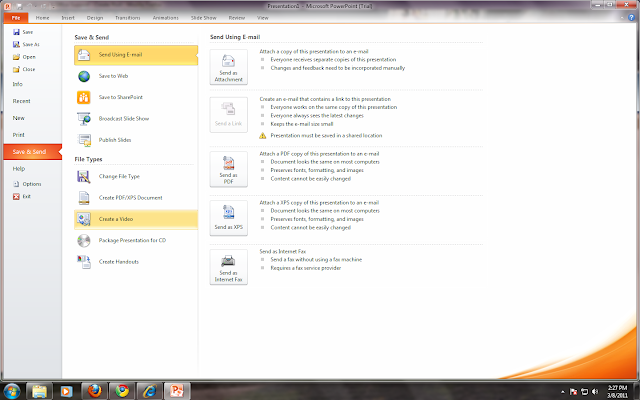Choose Save to Web globe option
The image size is (640, 400).
[136, 76]
